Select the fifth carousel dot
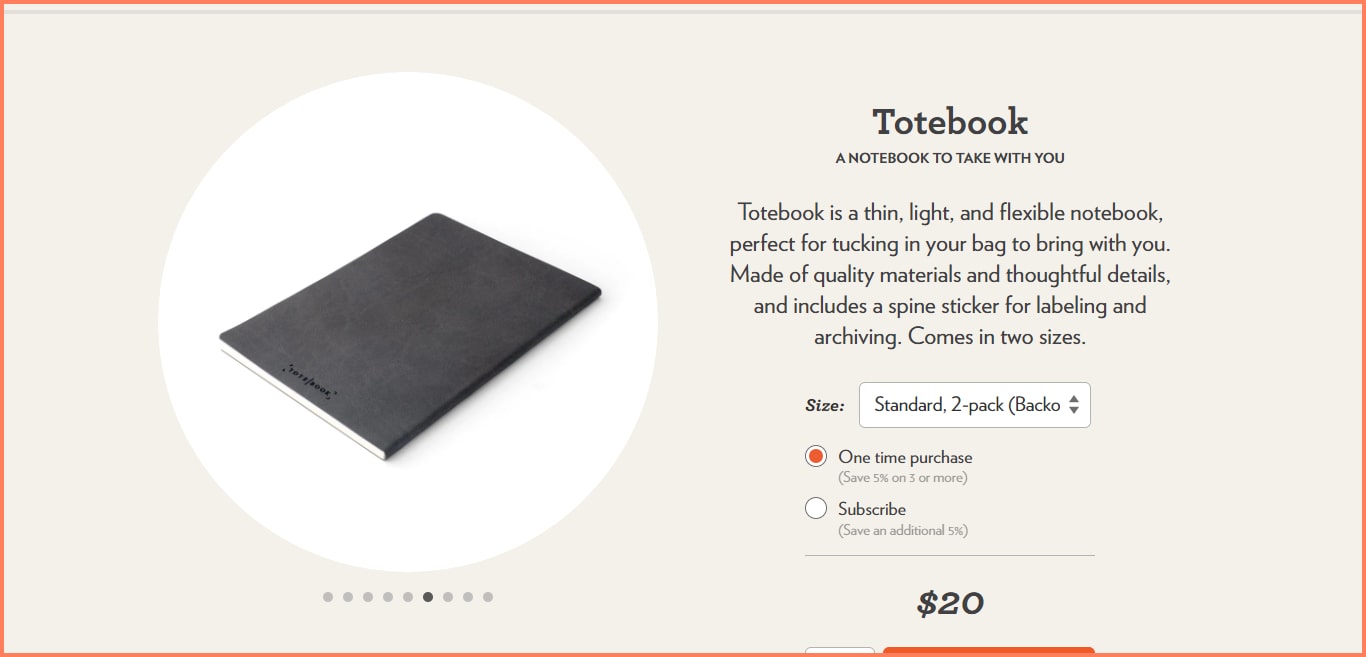1366x657 pixels. [408, 597]
